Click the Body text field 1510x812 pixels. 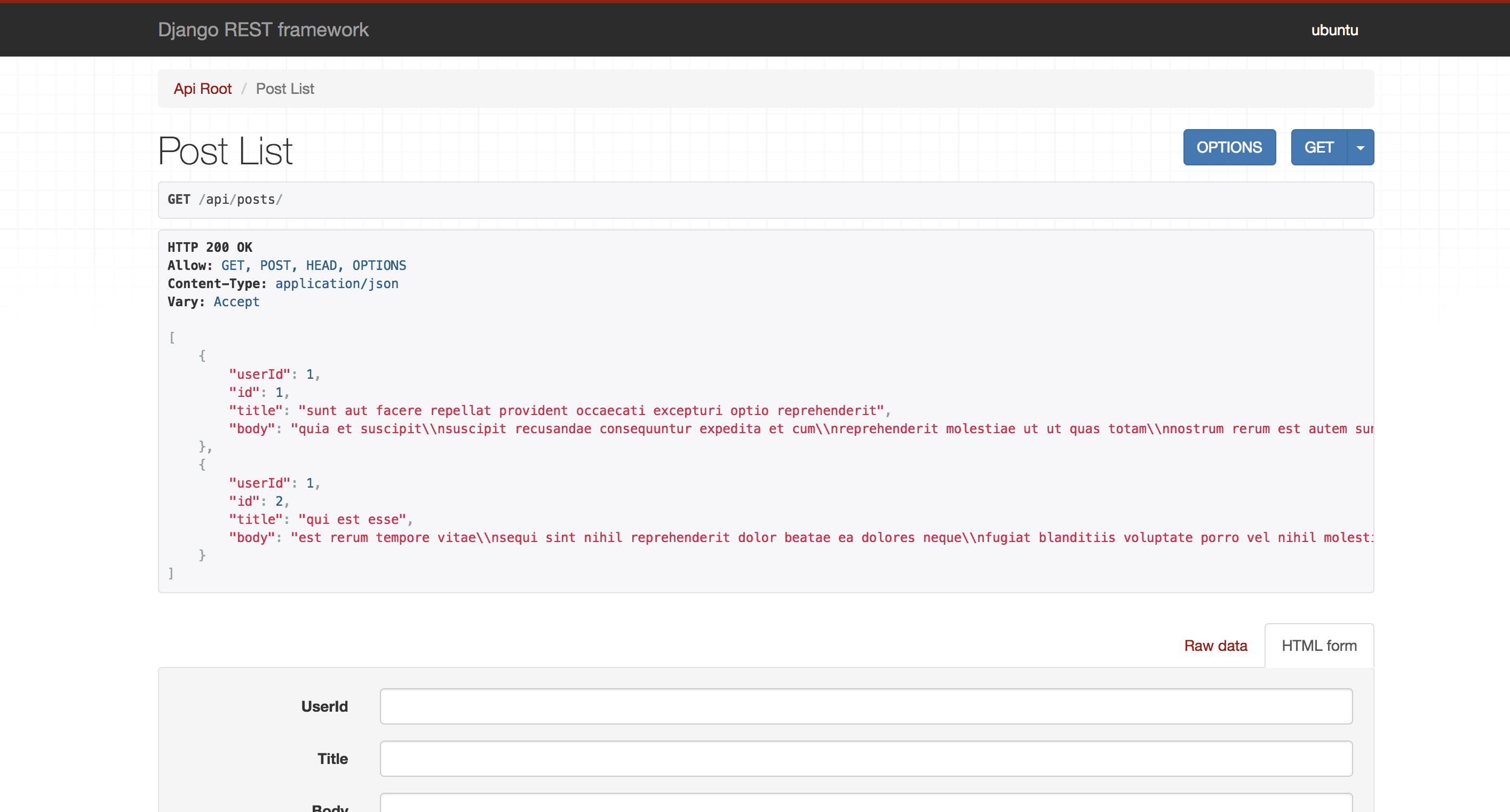pos(866,804)
